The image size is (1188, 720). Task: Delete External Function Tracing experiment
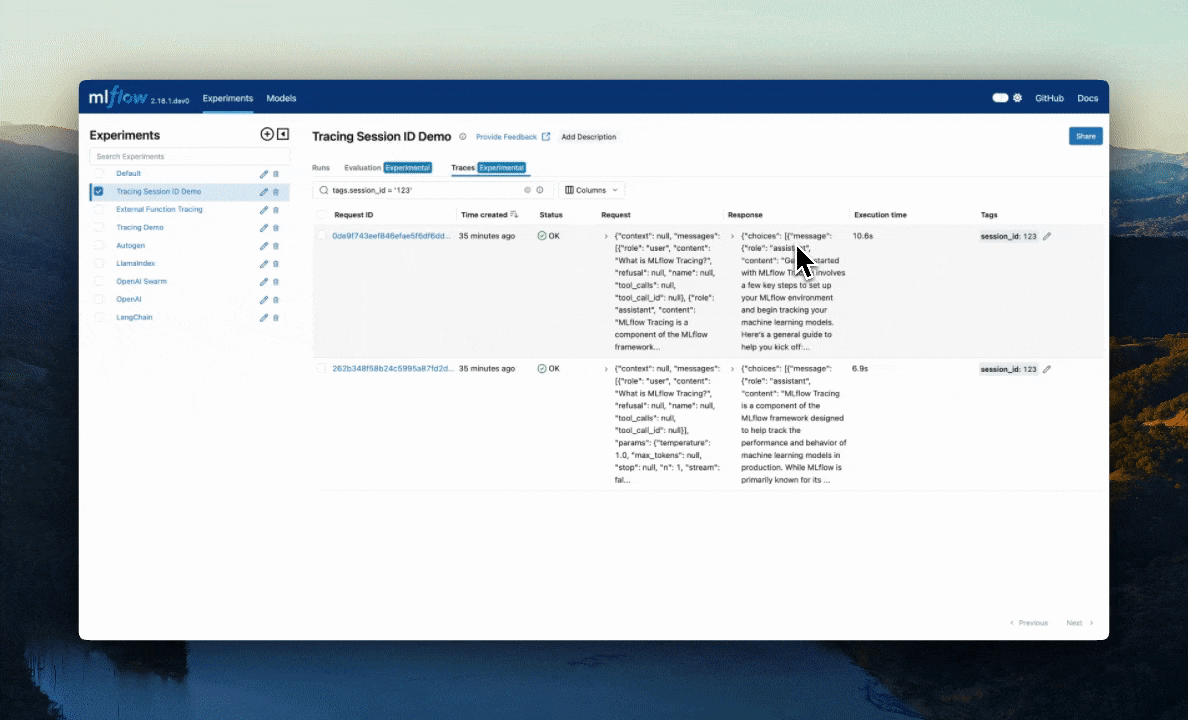(276, 210)
